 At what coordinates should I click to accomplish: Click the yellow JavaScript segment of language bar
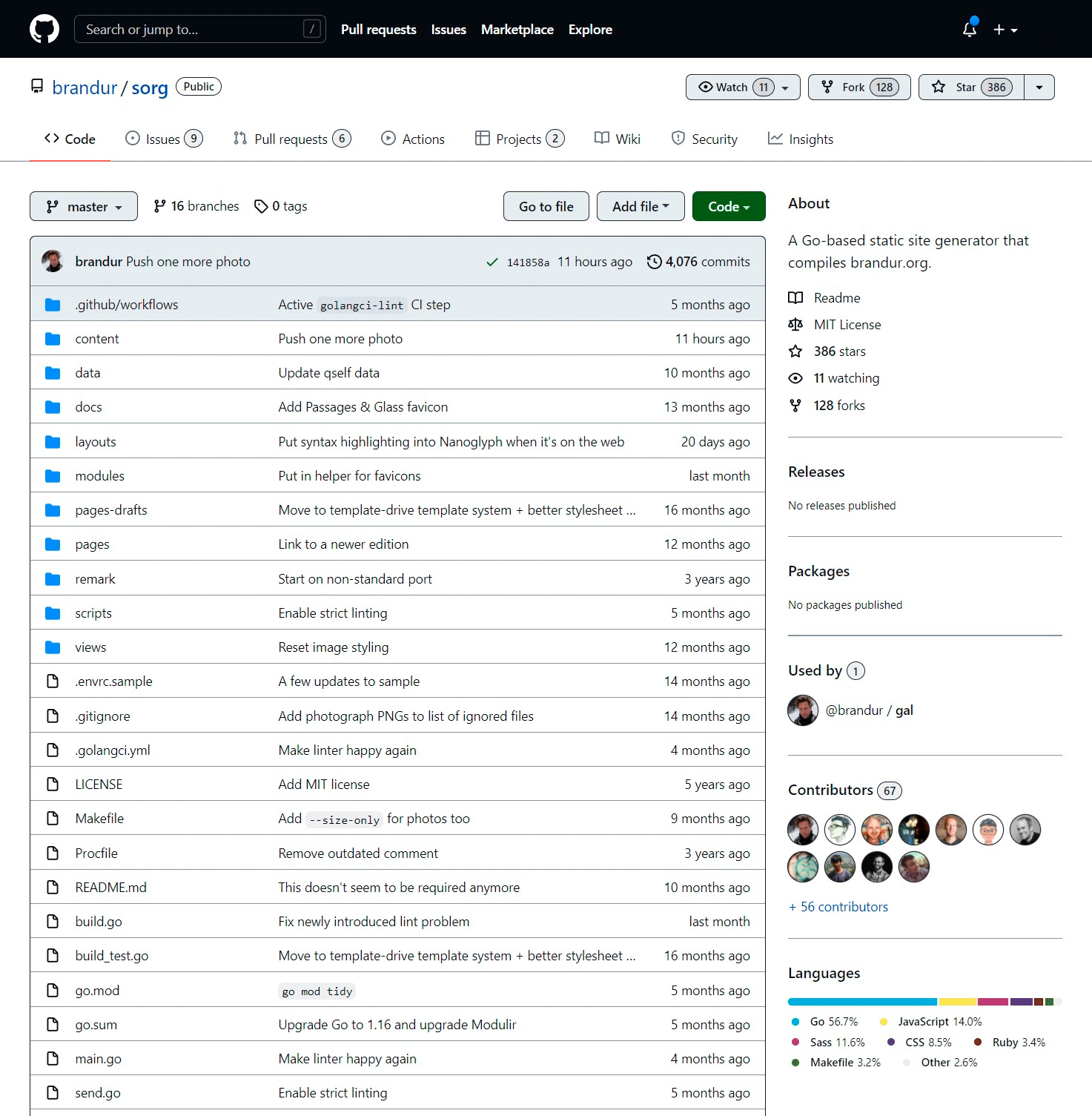(x=958, y=1002)
